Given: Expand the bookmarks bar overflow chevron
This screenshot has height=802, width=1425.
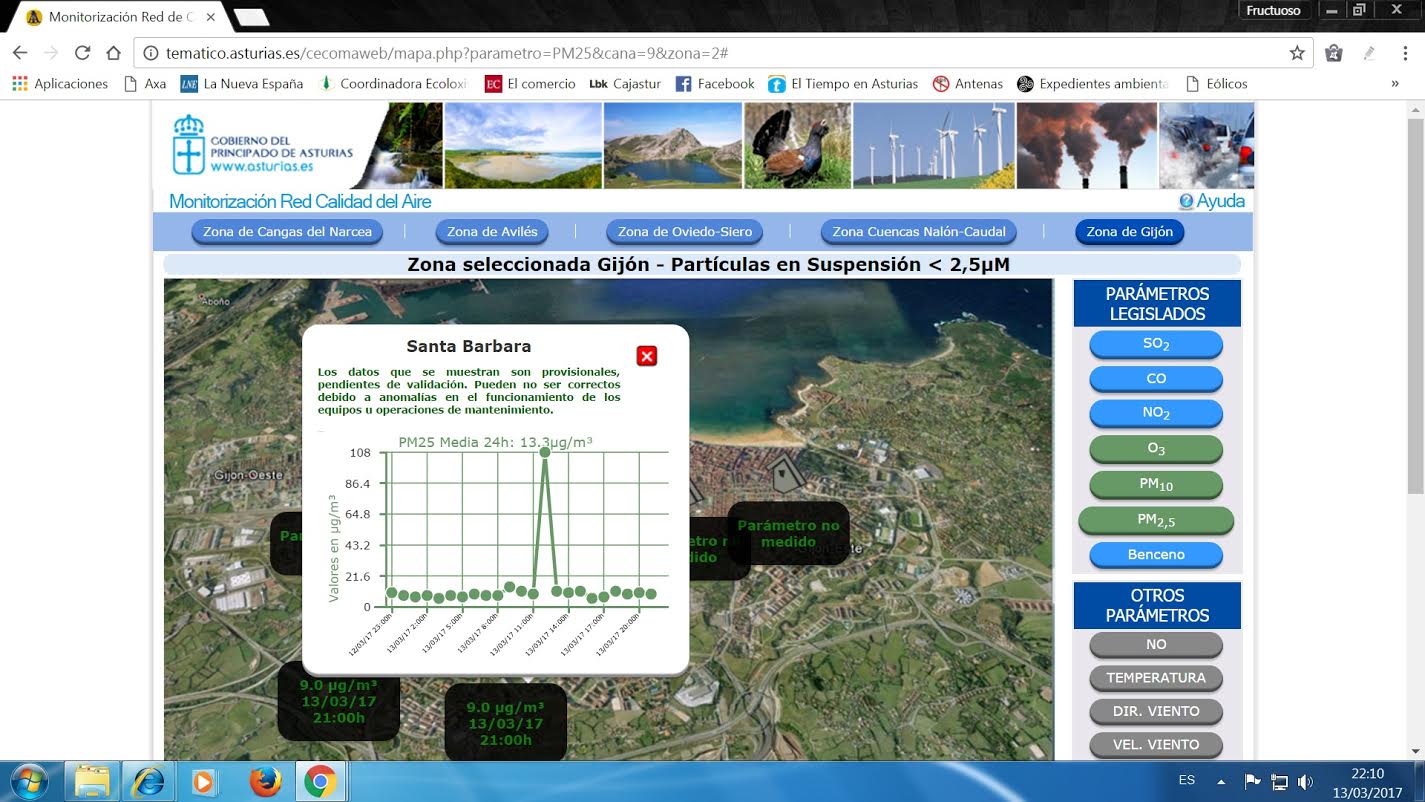Looking at the screenshot, I should coord(1395,84).
